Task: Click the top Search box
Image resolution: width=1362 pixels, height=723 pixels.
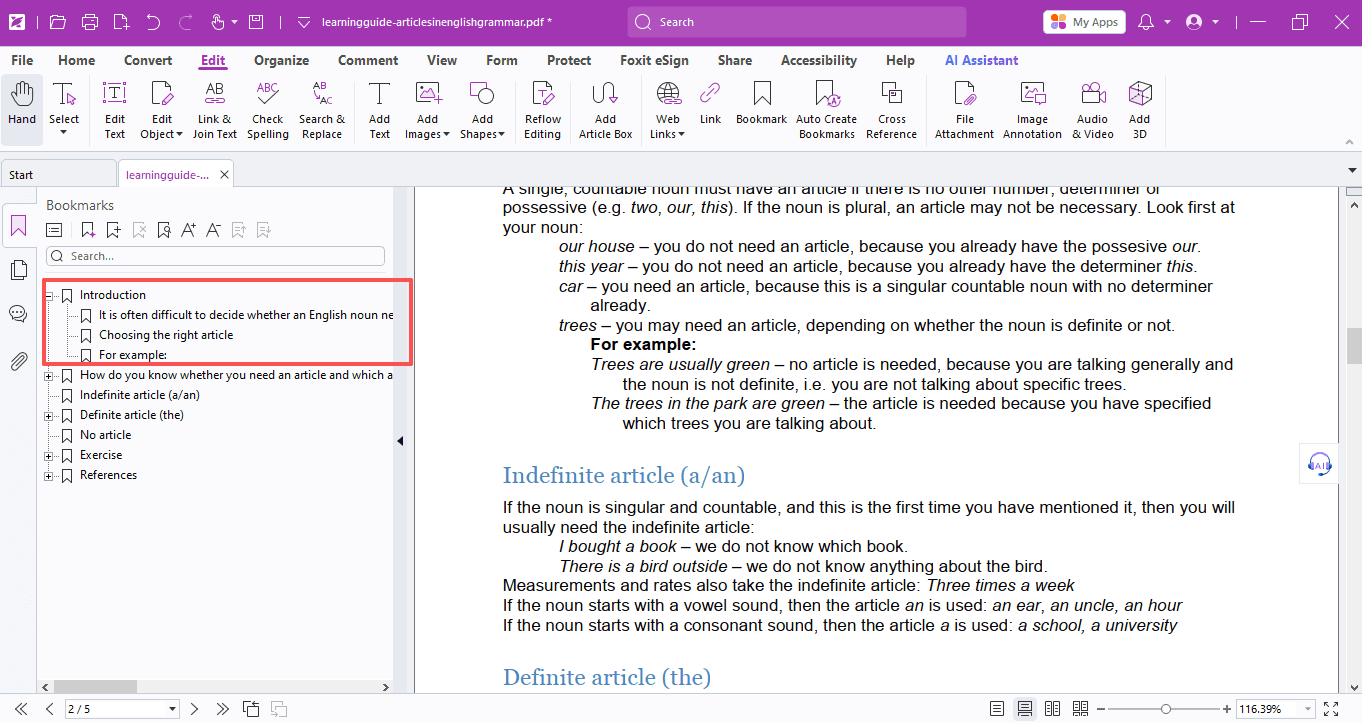Action: pyautogui.click(x=797, y=22)
